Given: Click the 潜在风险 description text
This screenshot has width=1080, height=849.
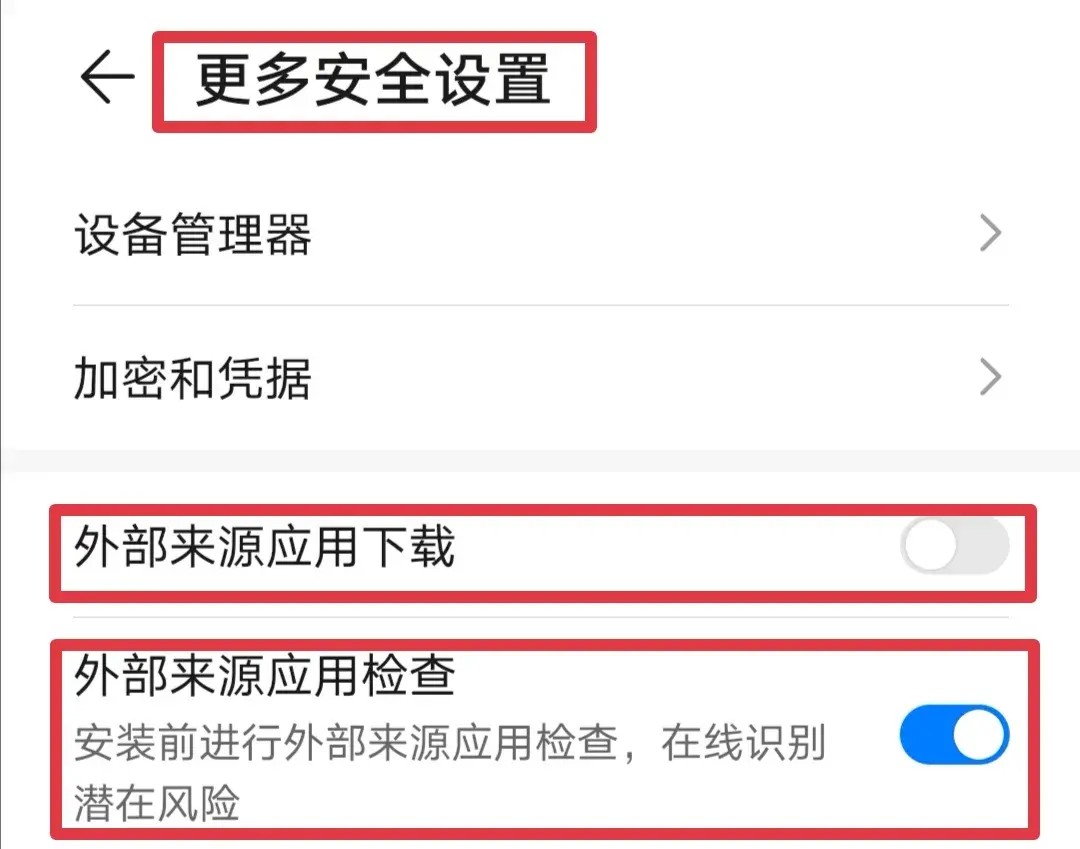Looking at the screenshot, I should [x=156, y=803].
